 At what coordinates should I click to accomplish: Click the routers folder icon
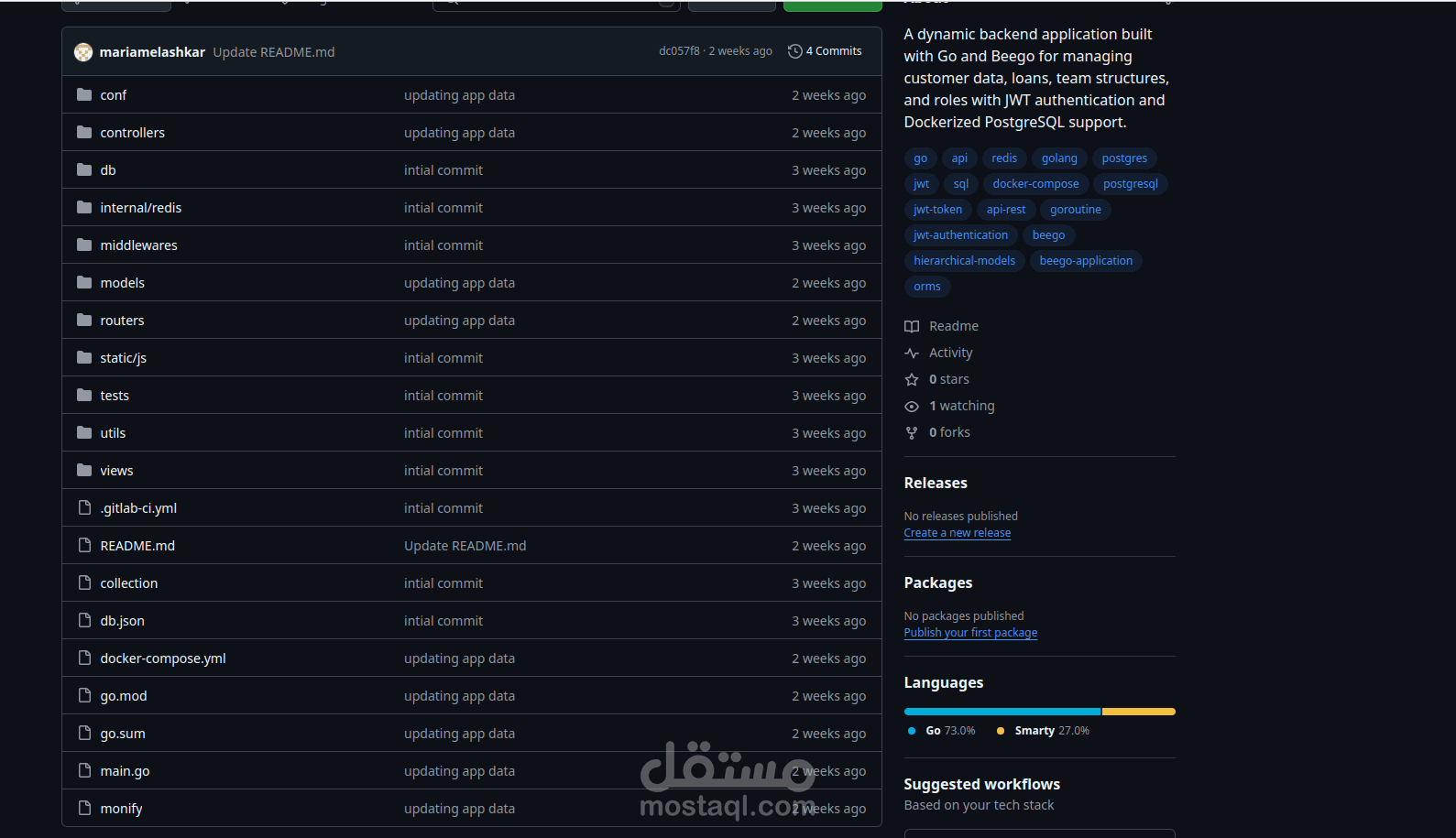[84, 320]
